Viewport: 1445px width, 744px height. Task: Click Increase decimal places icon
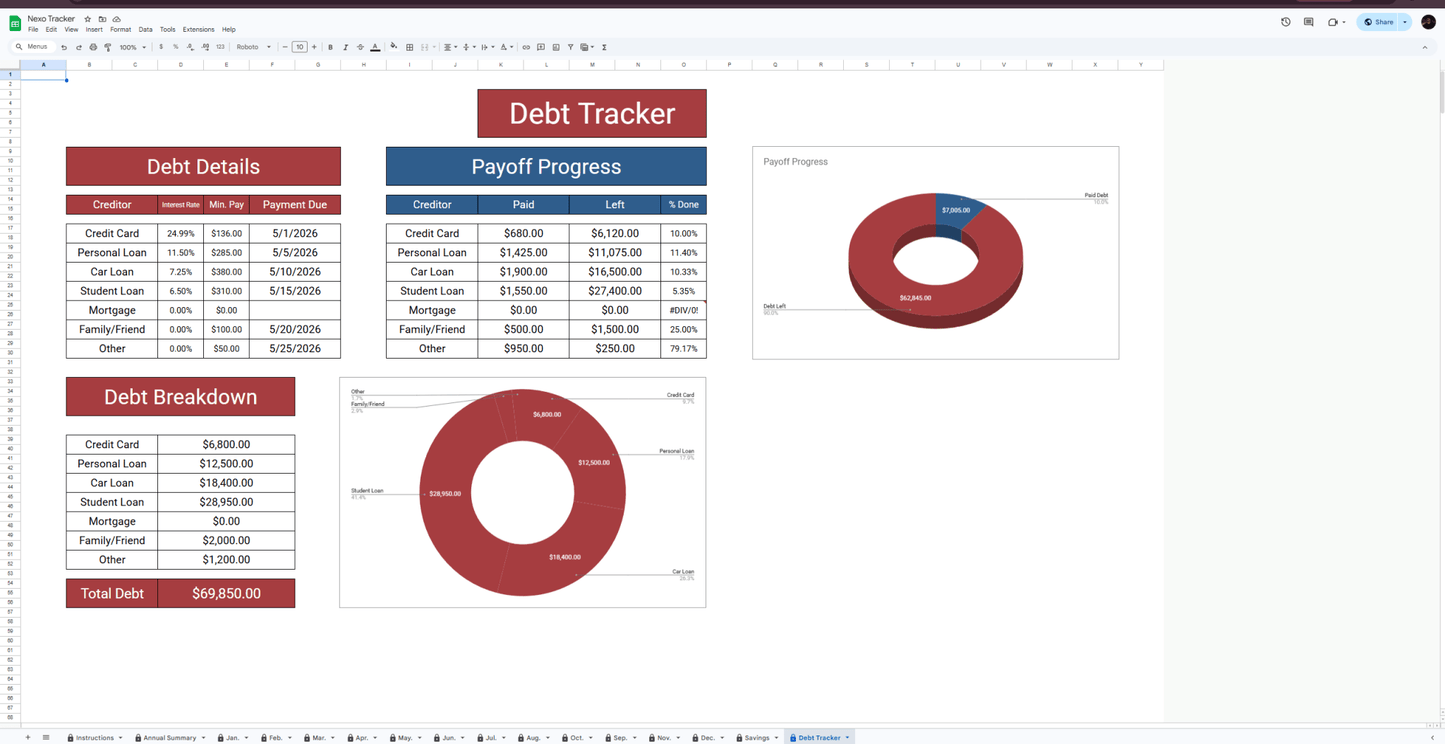click(x=205, y=47)
